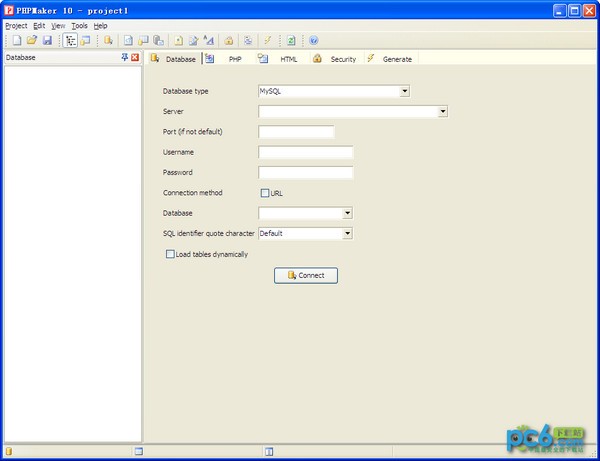Image resolution: width=600 pixels, height=461 pixels.
Task: Open the Help menu
Action: (101, 26)
